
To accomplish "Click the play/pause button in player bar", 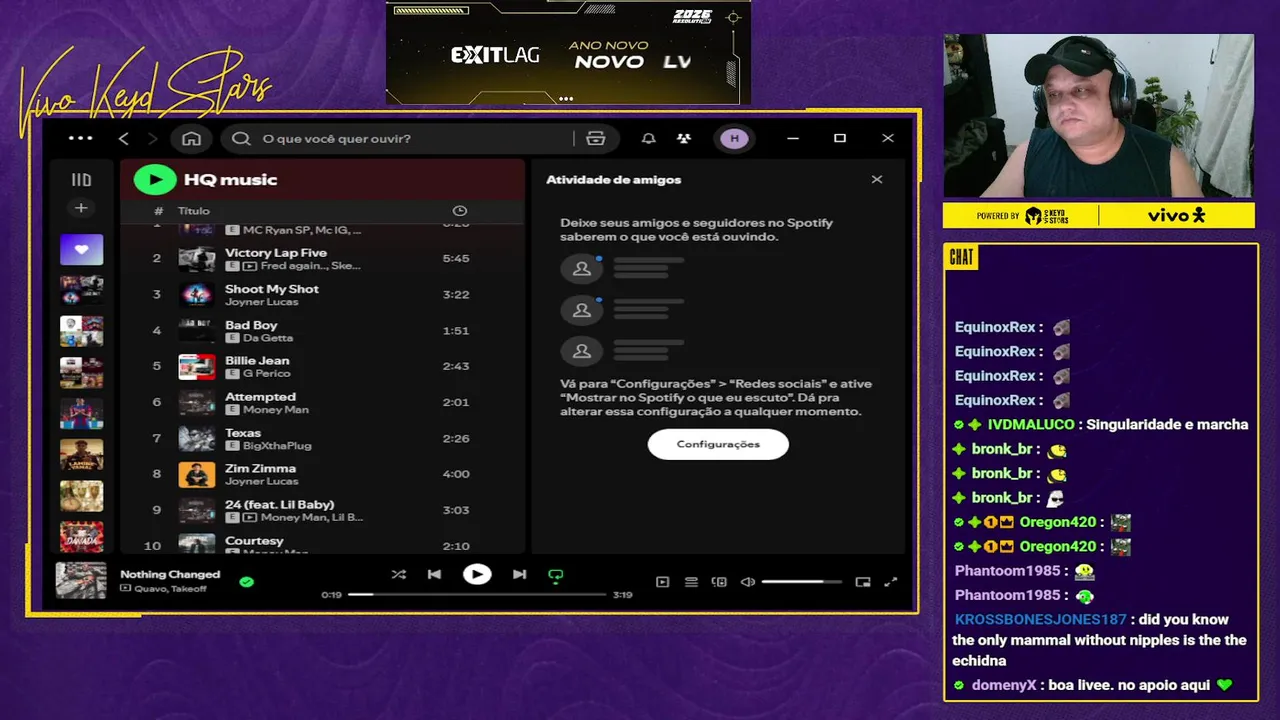I will (x=477, y=574).
